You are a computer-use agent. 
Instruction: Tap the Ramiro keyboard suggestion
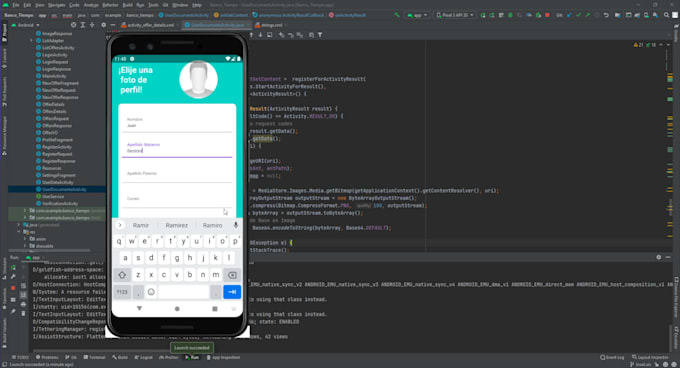[x=212, y=225]
